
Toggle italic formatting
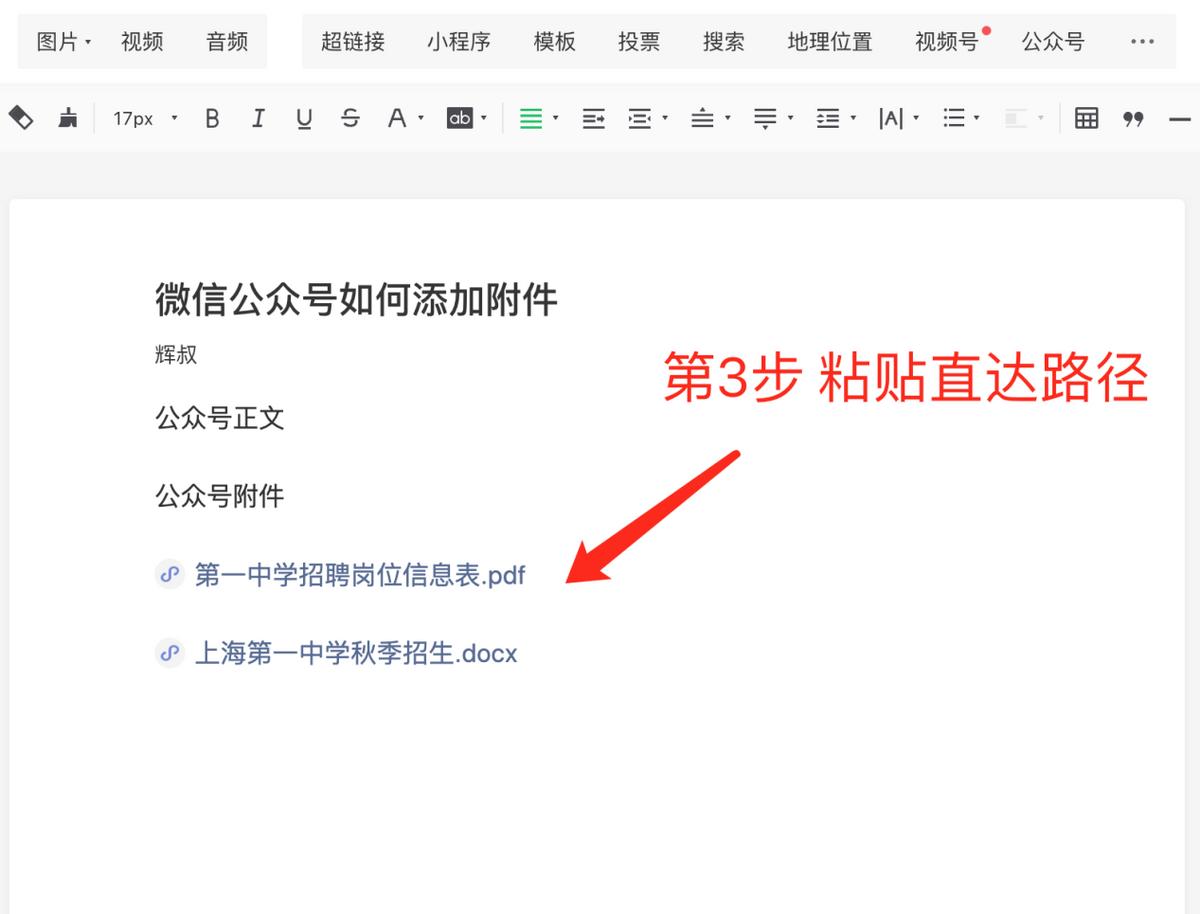pos(258,117)
